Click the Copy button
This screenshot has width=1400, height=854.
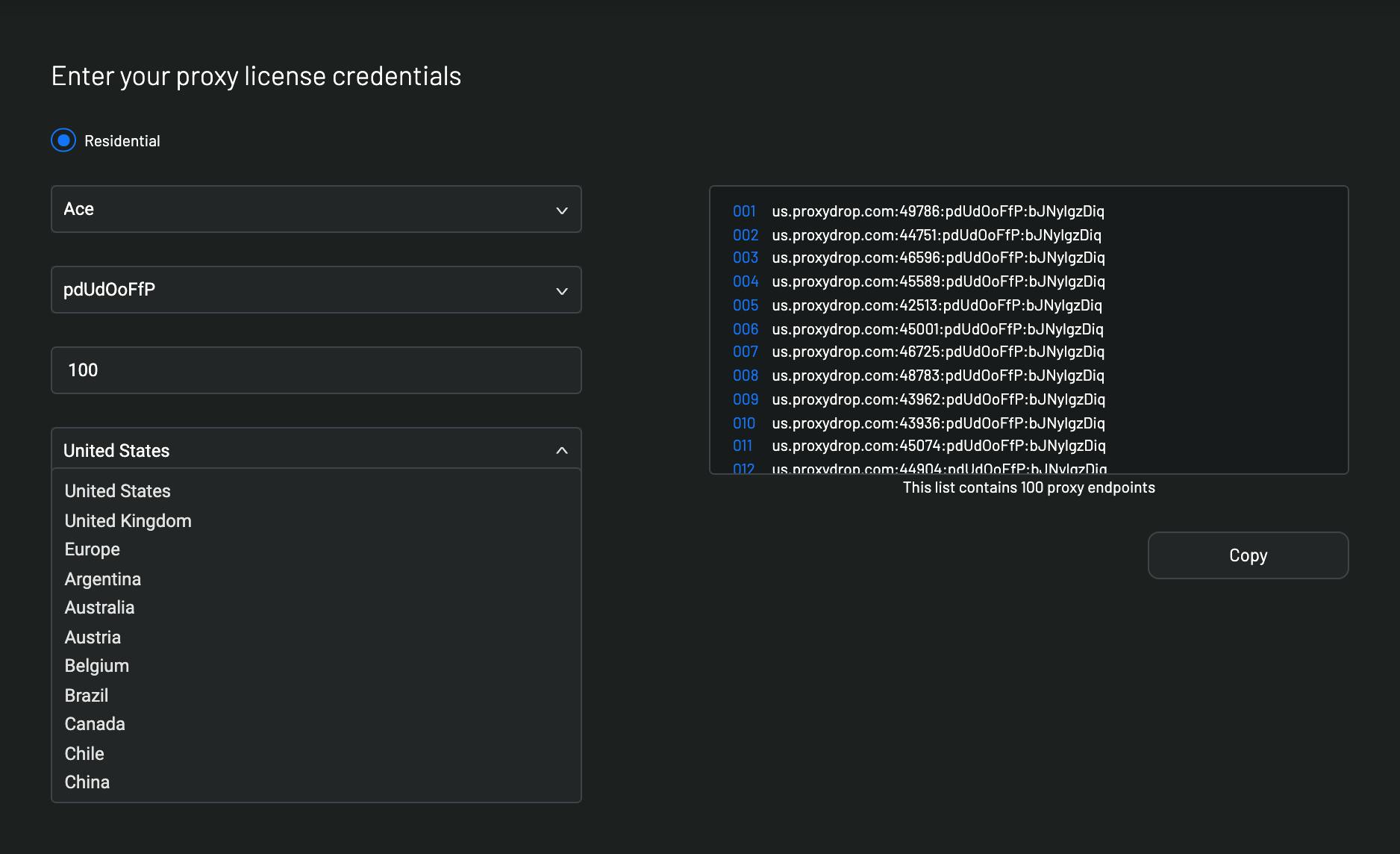(x=1248, y=555)
